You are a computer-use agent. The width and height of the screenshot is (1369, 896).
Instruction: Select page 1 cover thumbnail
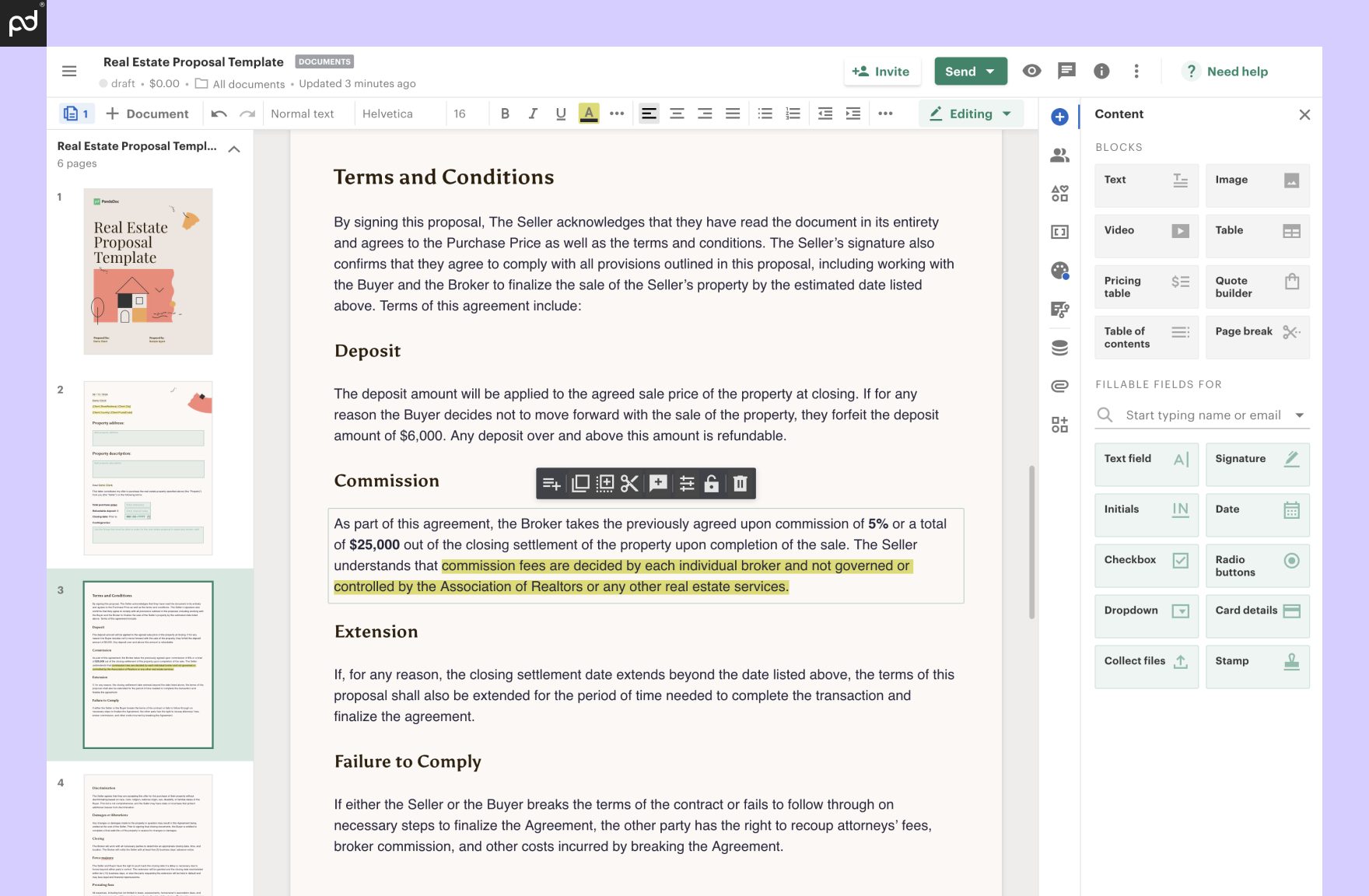tap(148, 271)
